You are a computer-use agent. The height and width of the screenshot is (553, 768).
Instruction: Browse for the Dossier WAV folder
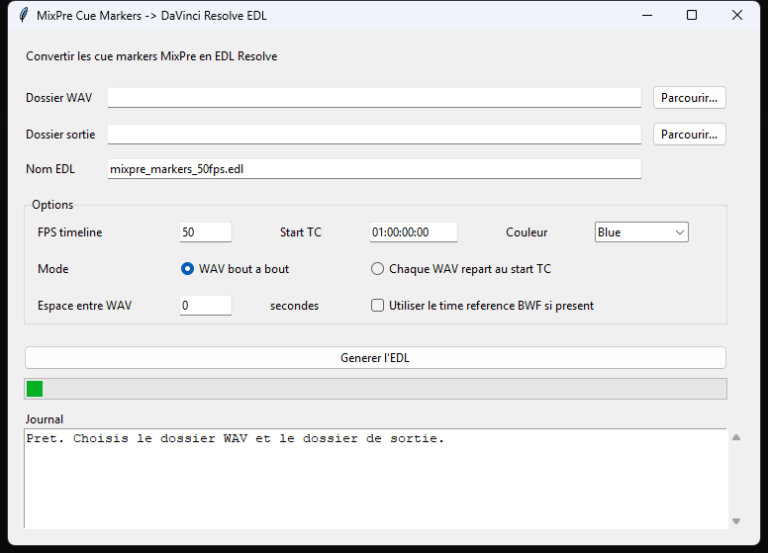689,97
